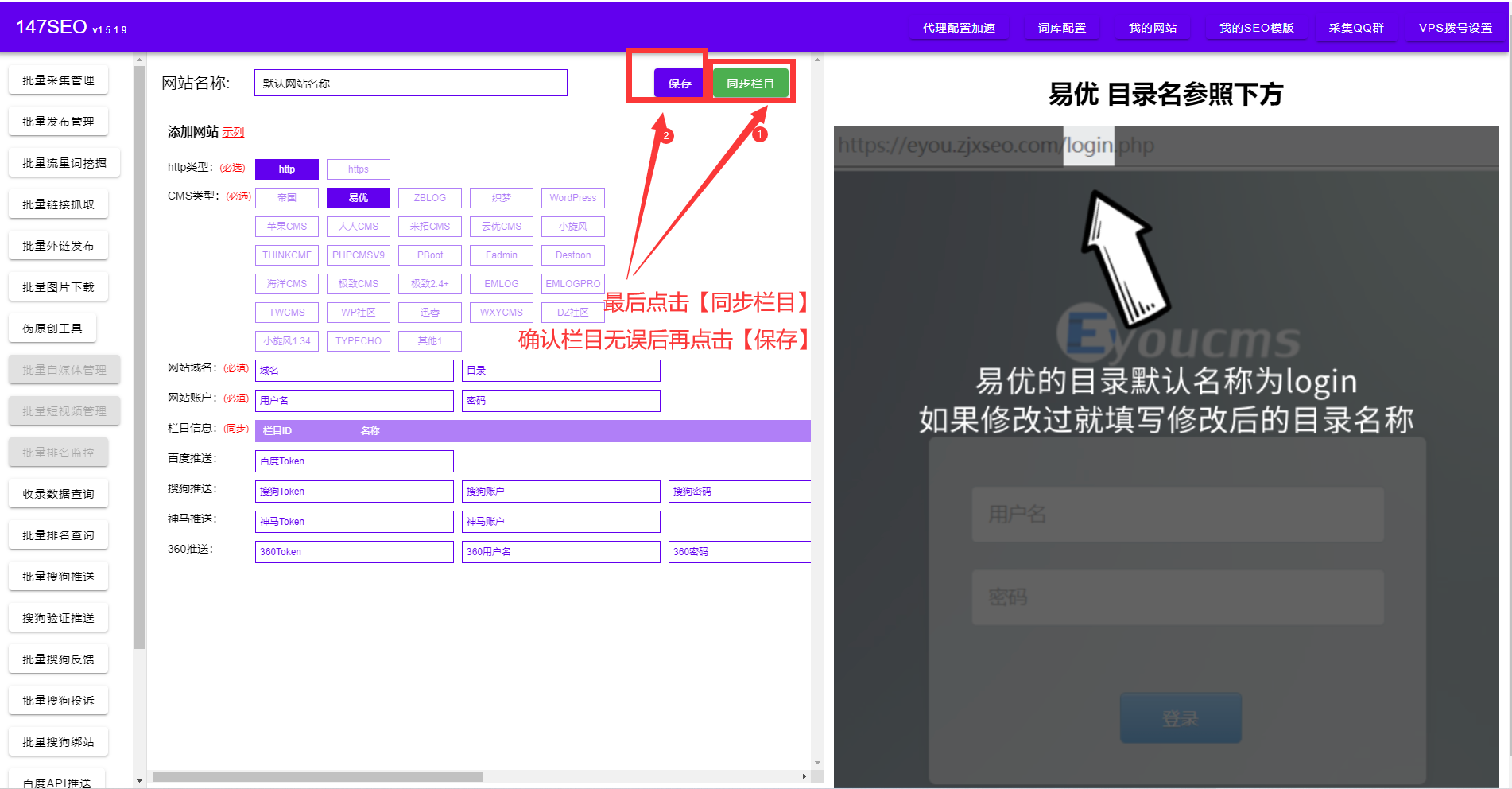
Task: Pick the WXYCMS option
Action: click(x=502, y=313)
